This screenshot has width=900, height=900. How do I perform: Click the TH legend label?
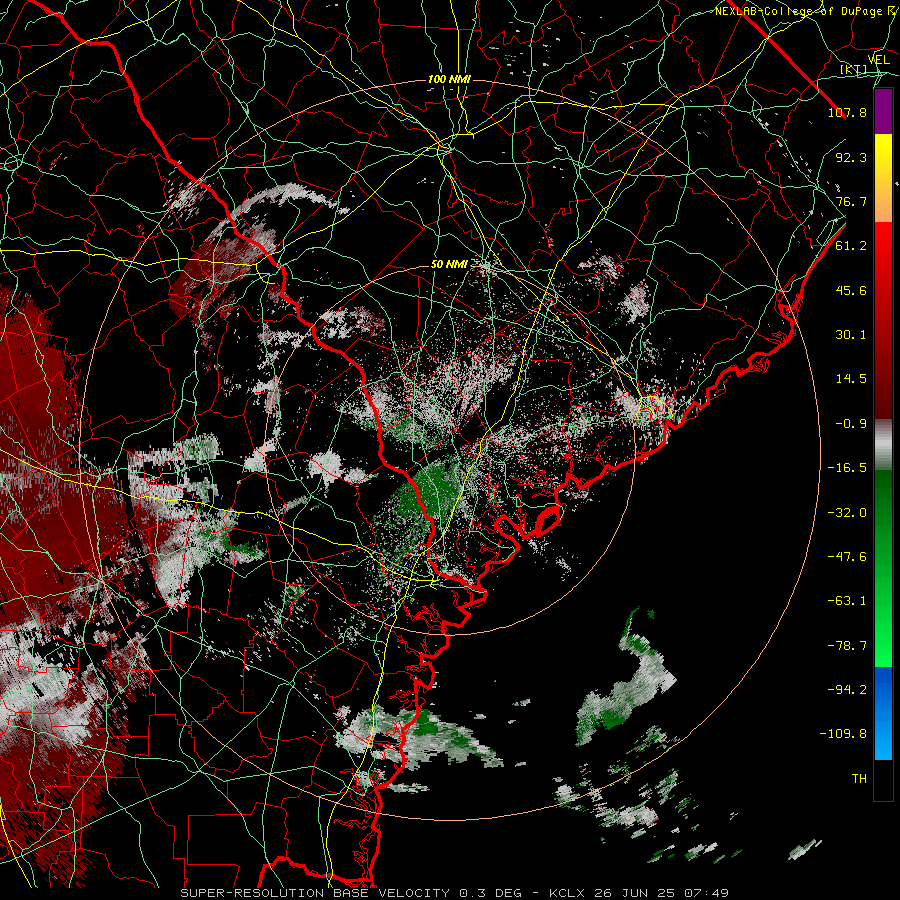click(x=859, y=779)
